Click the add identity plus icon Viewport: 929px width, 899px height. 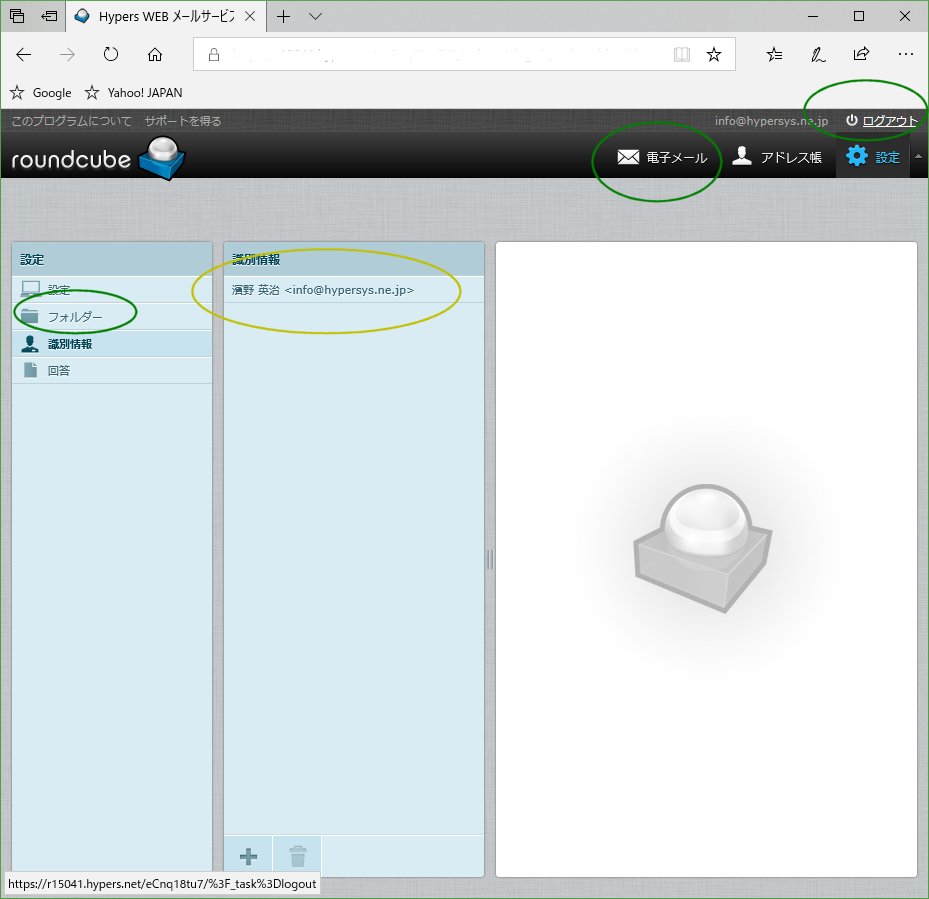[x=247, y=856]
